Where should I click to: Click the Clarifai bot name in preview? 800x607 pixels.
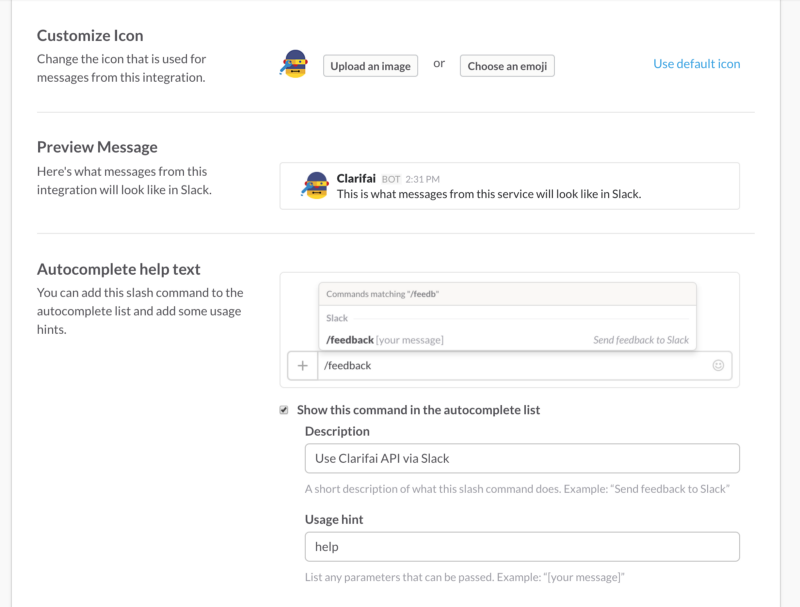(356, 178)
